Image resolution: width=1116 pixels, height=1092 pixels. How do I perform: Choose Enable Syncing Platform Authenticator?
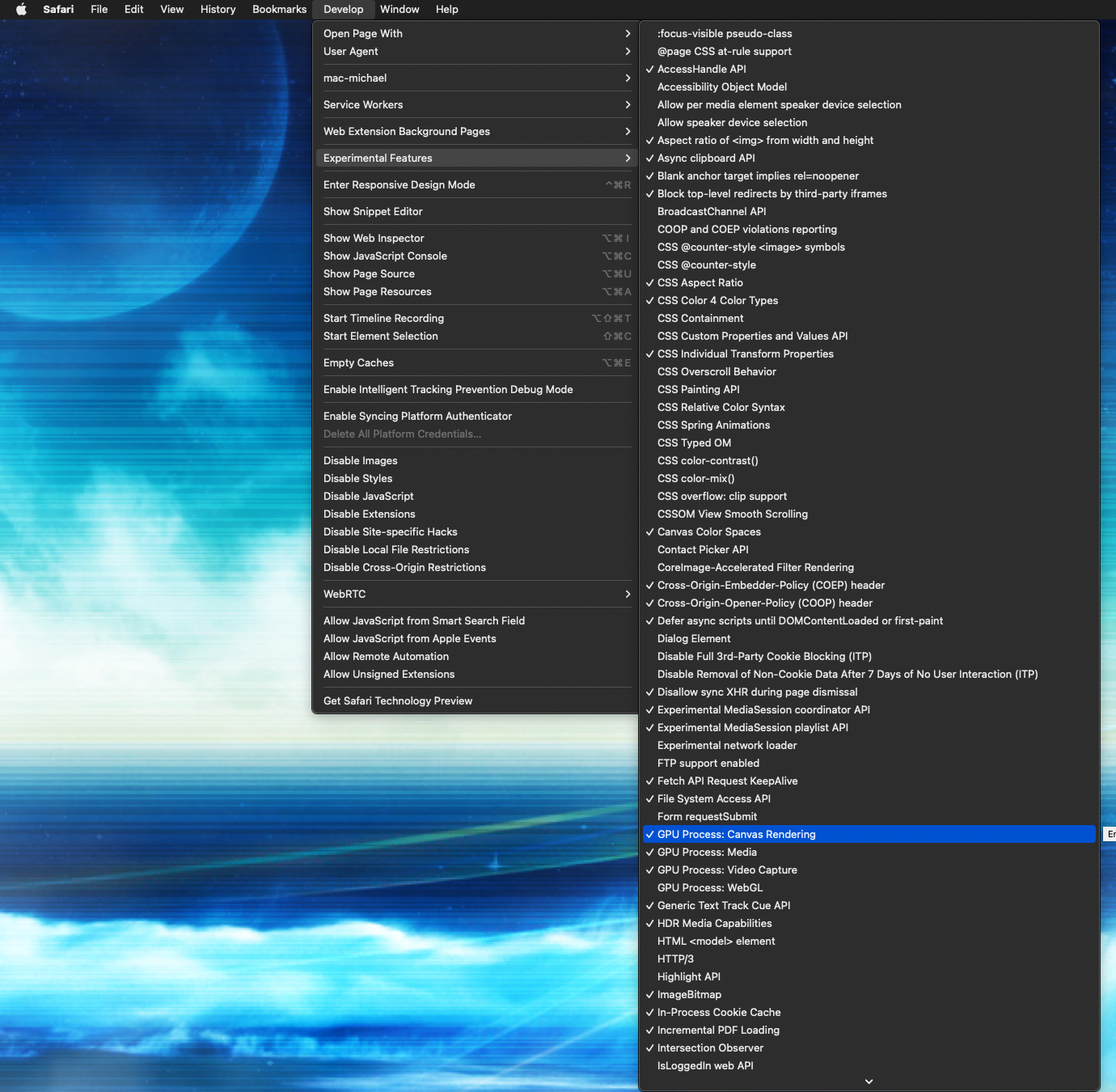(476, 416)
